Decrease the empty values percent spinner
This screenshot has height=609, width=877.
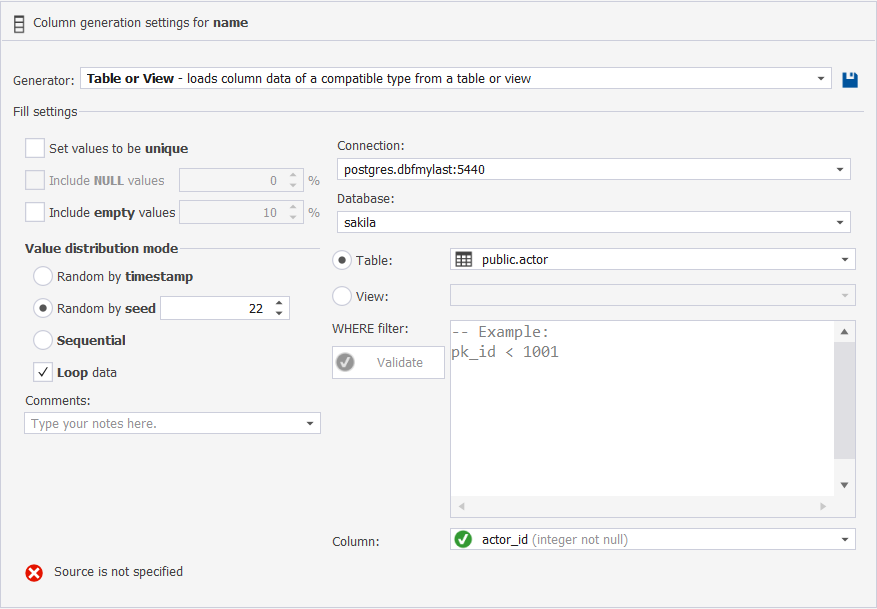[x=293, y=218]
